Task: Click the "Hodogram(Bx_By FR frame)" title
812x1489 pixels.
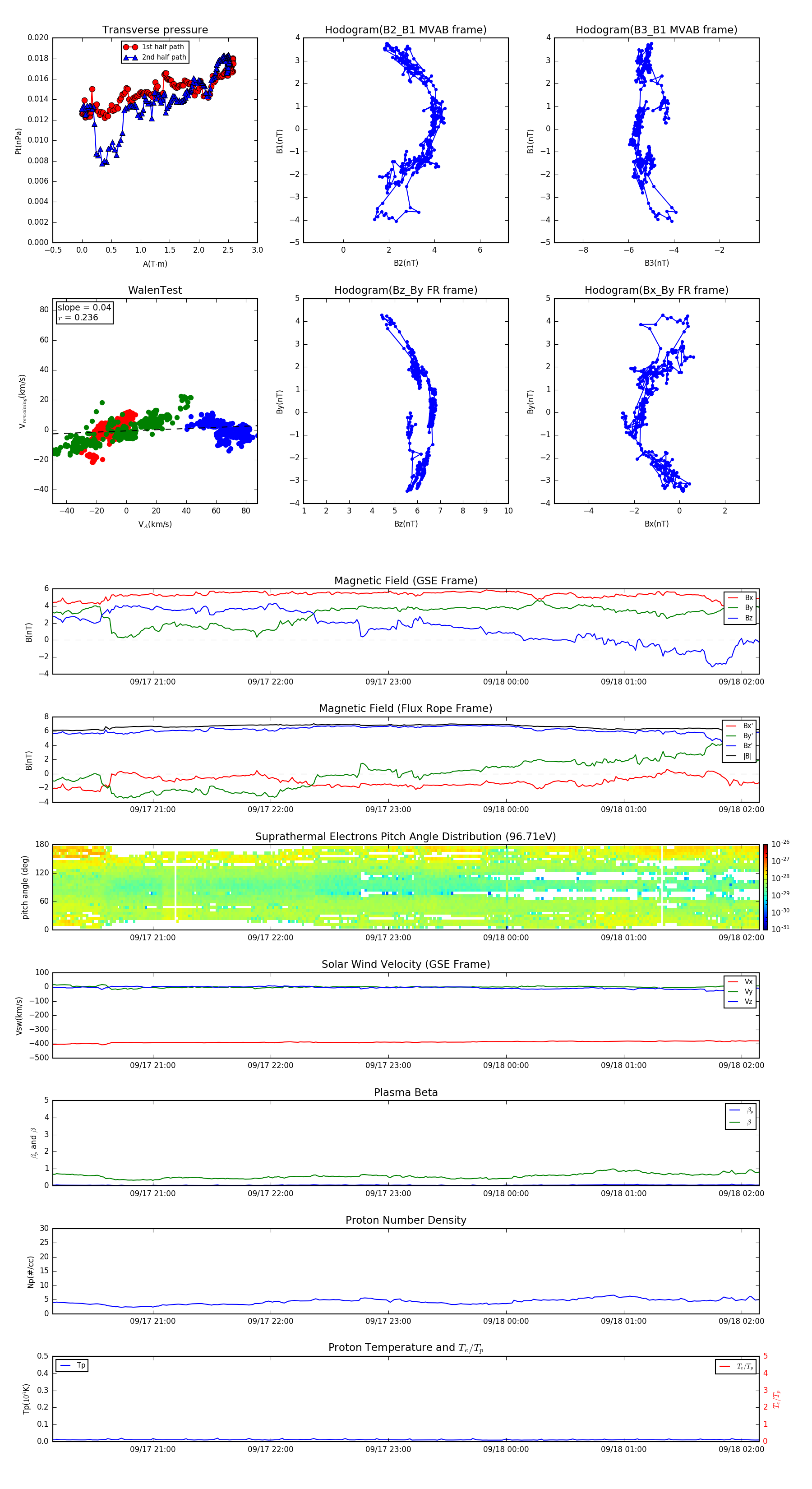Action: pos(656,290)
